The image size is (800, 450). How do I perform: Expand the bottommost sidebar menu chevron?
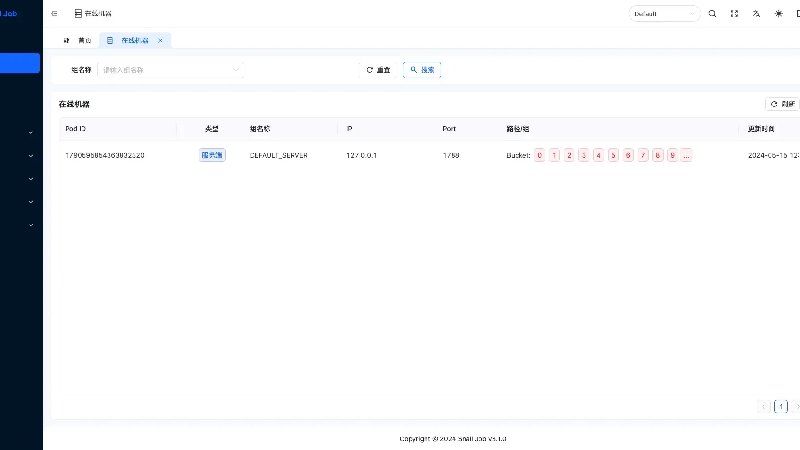31,225
